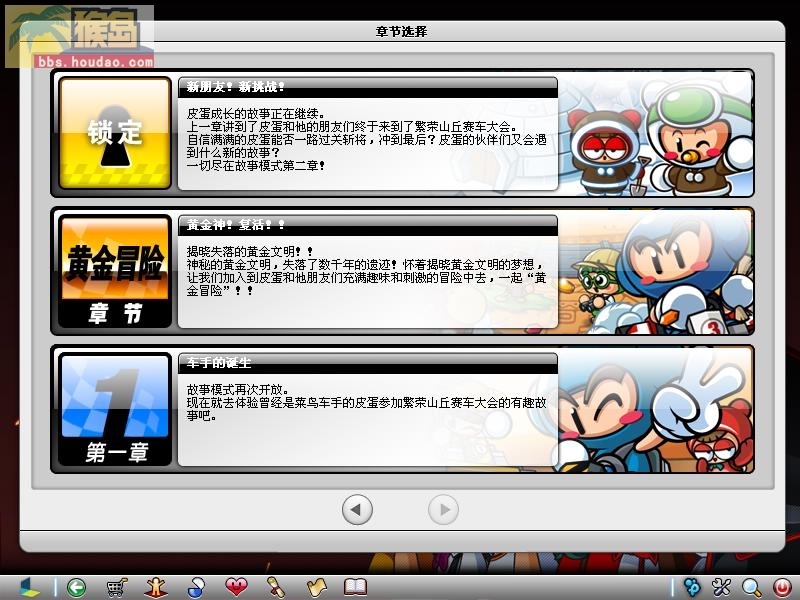Click the red power exit icon

tap(782, 587)
